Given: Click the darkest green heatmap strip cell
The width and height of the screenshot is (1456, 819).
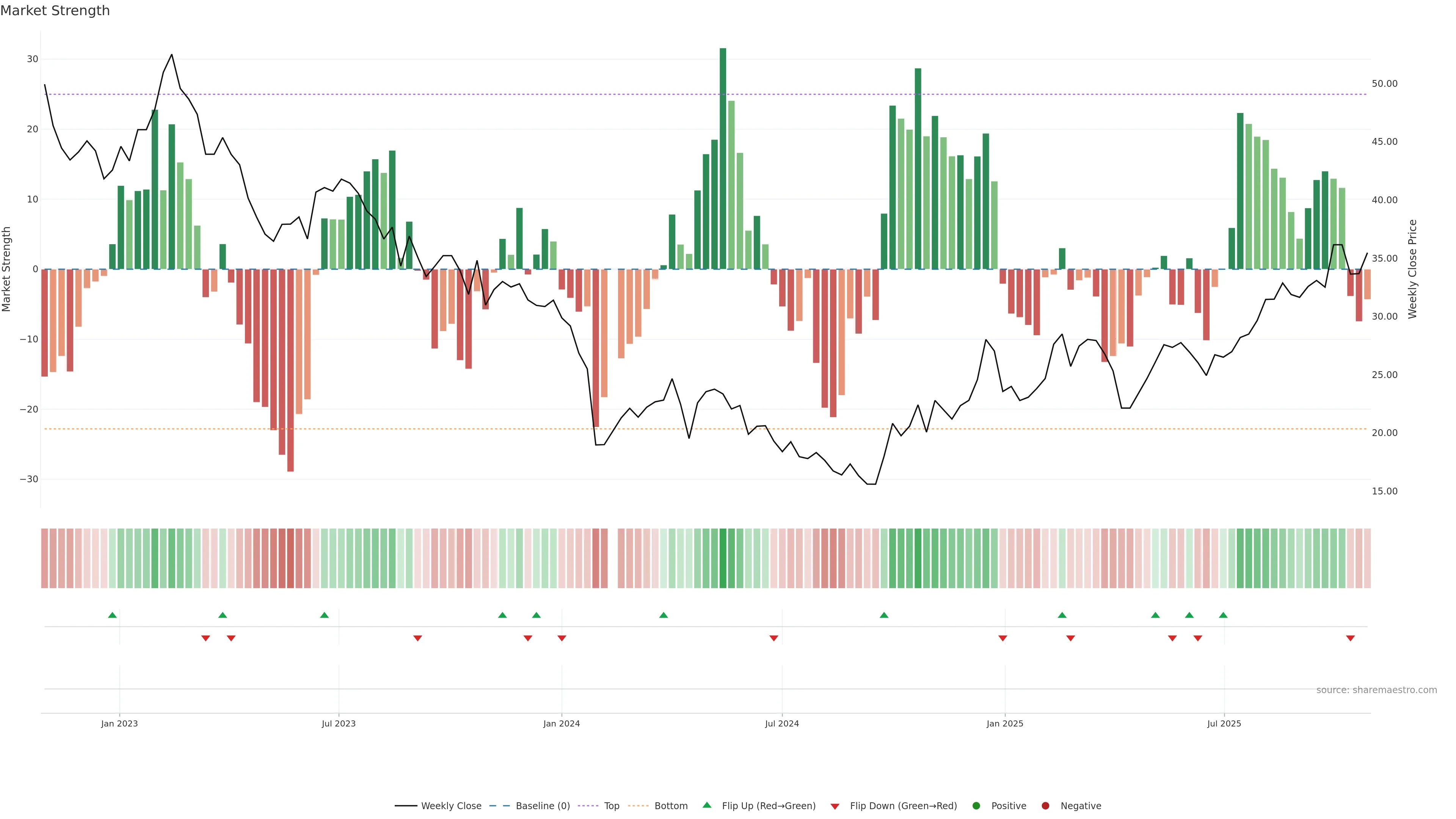Looking at the screenshot, I should click(723, 559).
